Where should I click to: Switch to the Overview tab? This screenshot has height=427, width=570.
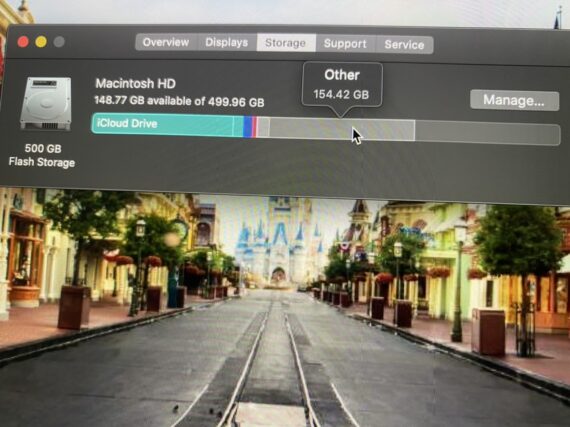click(166, 42)
